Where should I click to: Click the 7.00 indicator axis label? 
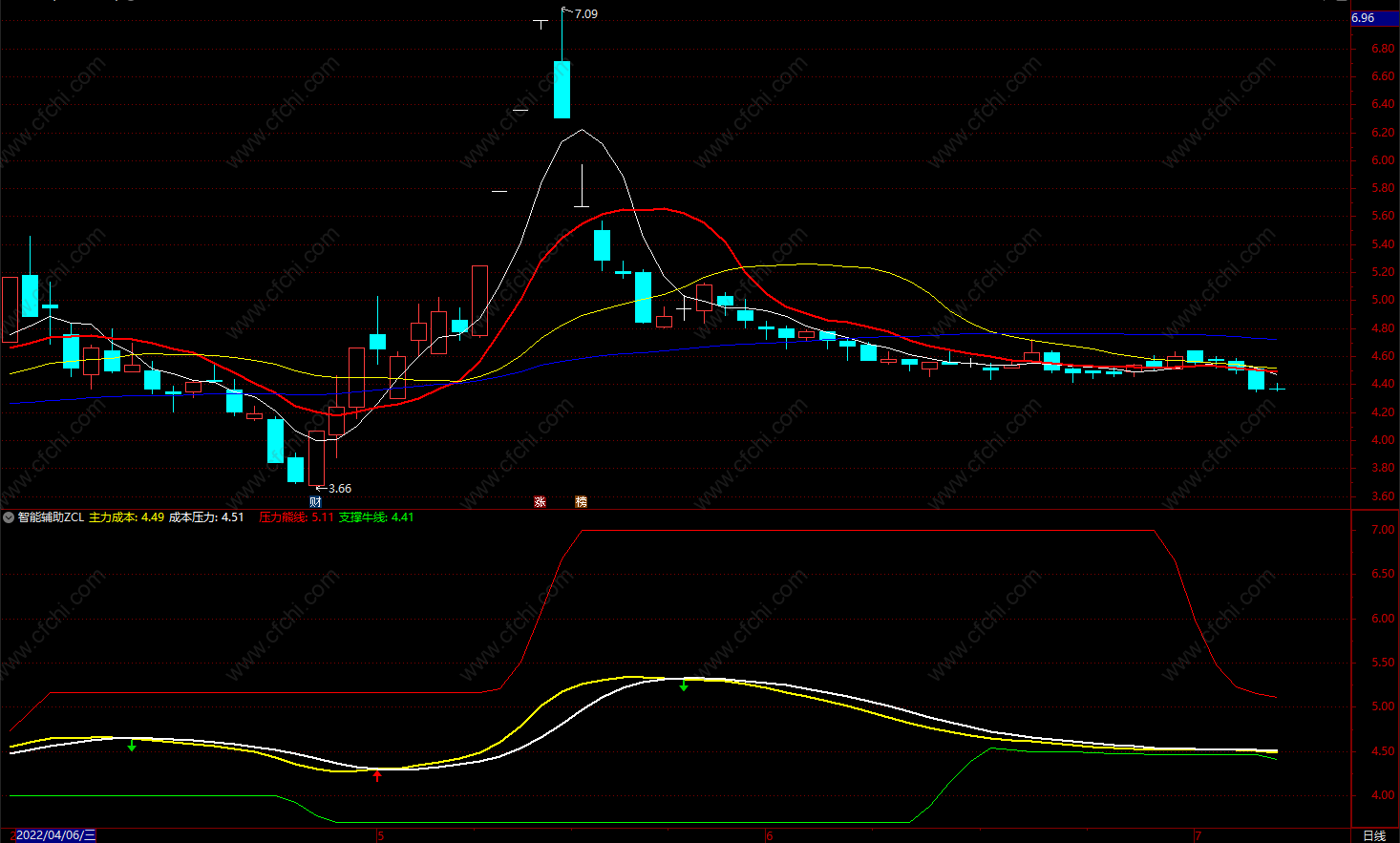click(1383, 530)
